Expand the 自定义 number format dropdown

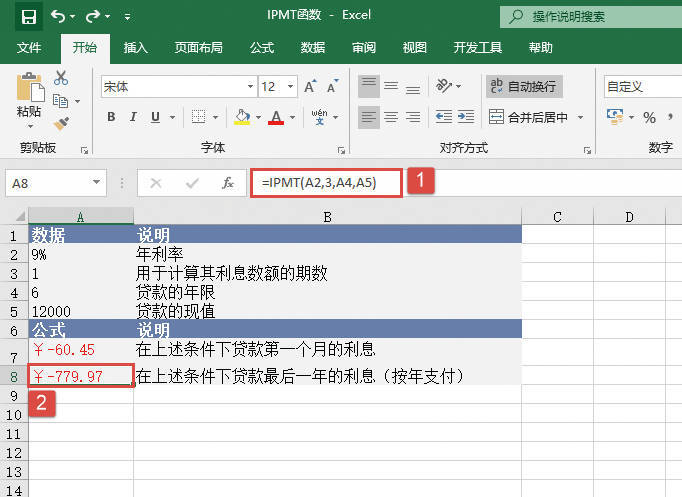pos(642,87)
